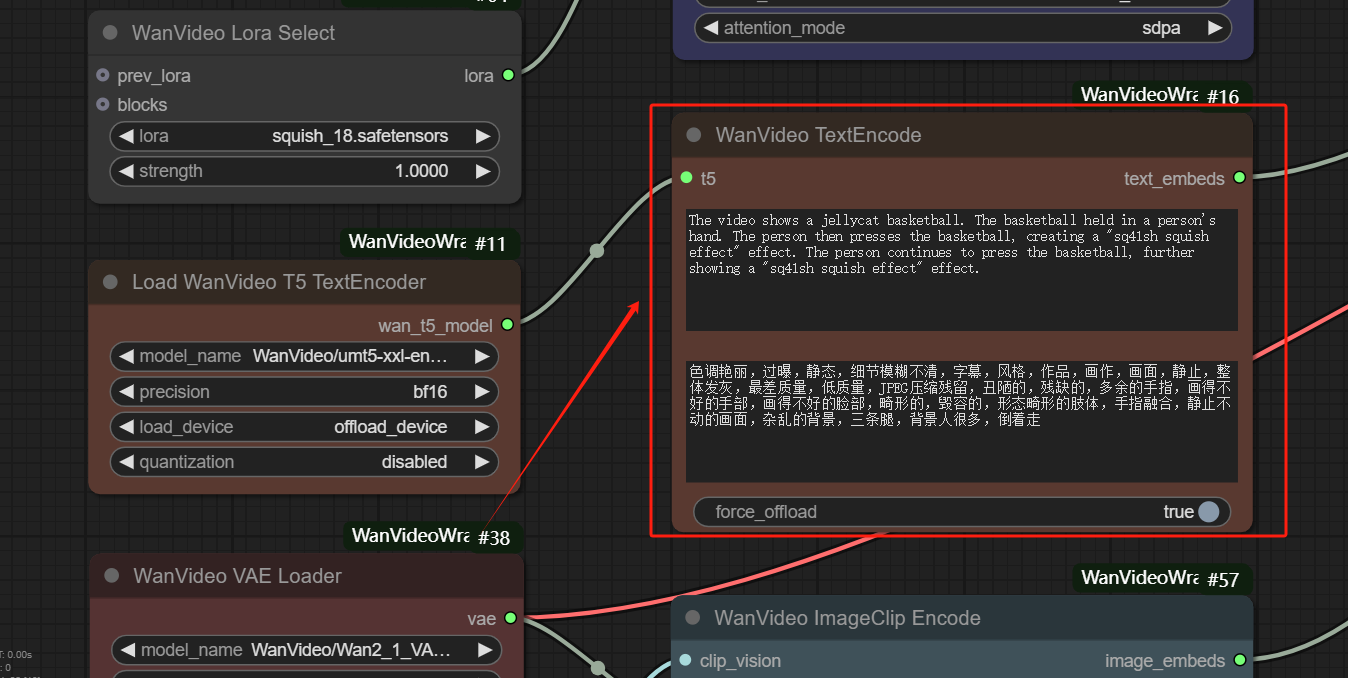This screenshot has width=1348, height=678.
Task: Click the WanVideoWra #57 badge
Action: pyautogui.click(x=1160, y=577)
